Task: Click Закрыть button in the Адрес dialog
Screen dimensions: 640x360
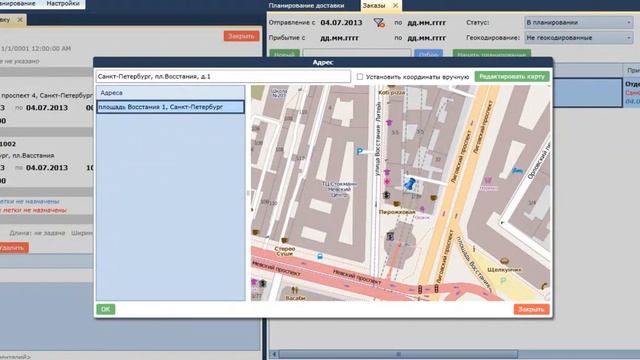Action: (x=531, y=309)
